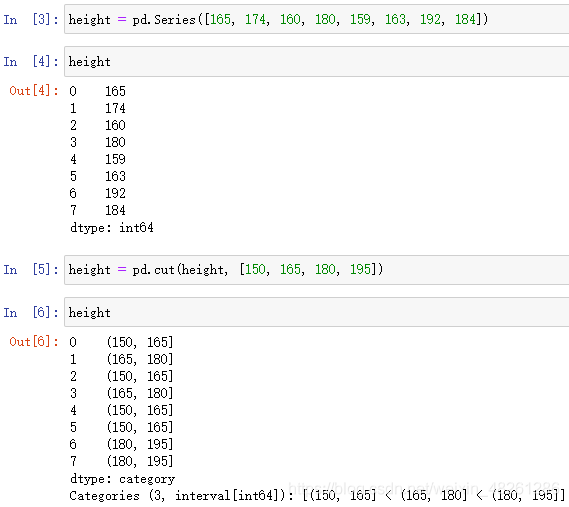Click the pd.cut code cell
The height and width of the screenshot is (507, 569).
tap(316, 270)
